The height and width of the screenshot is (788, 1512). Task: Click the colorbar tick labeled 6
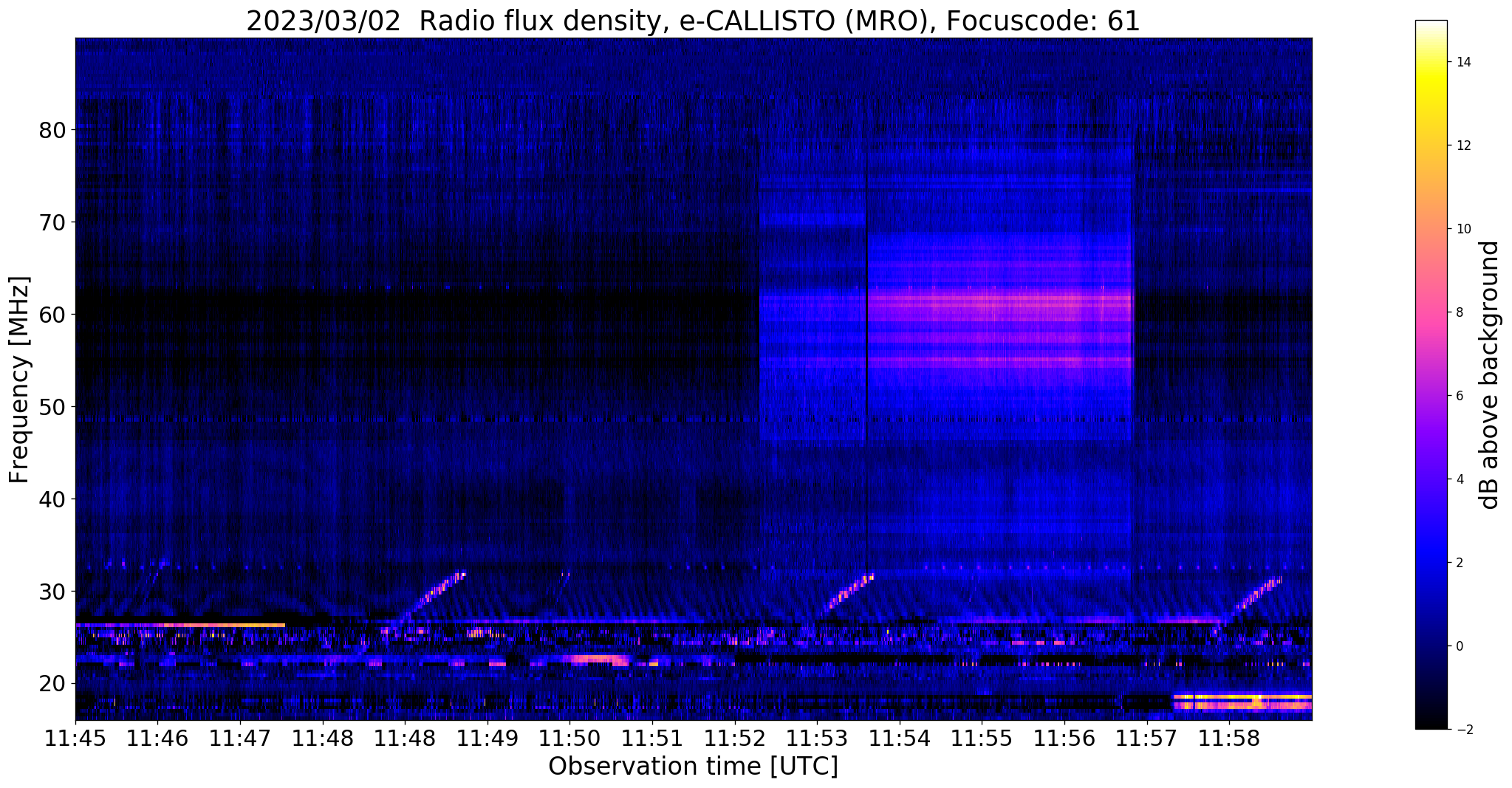coord(1459,396)
